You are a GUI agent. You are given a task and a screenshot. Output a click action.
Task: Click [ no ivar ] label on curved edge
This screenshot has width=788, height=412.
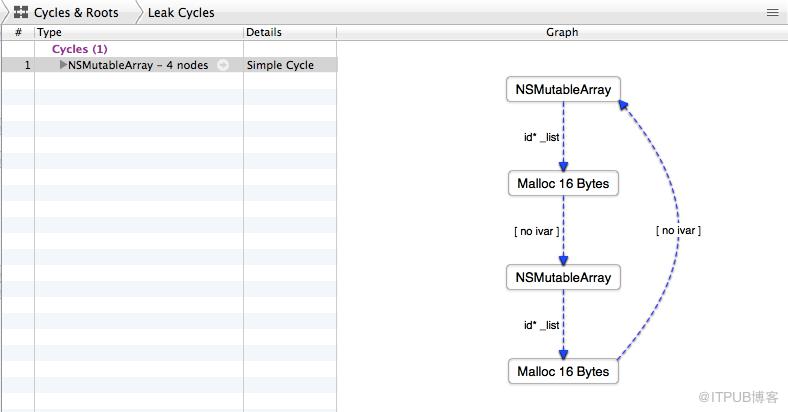(678, 230)
